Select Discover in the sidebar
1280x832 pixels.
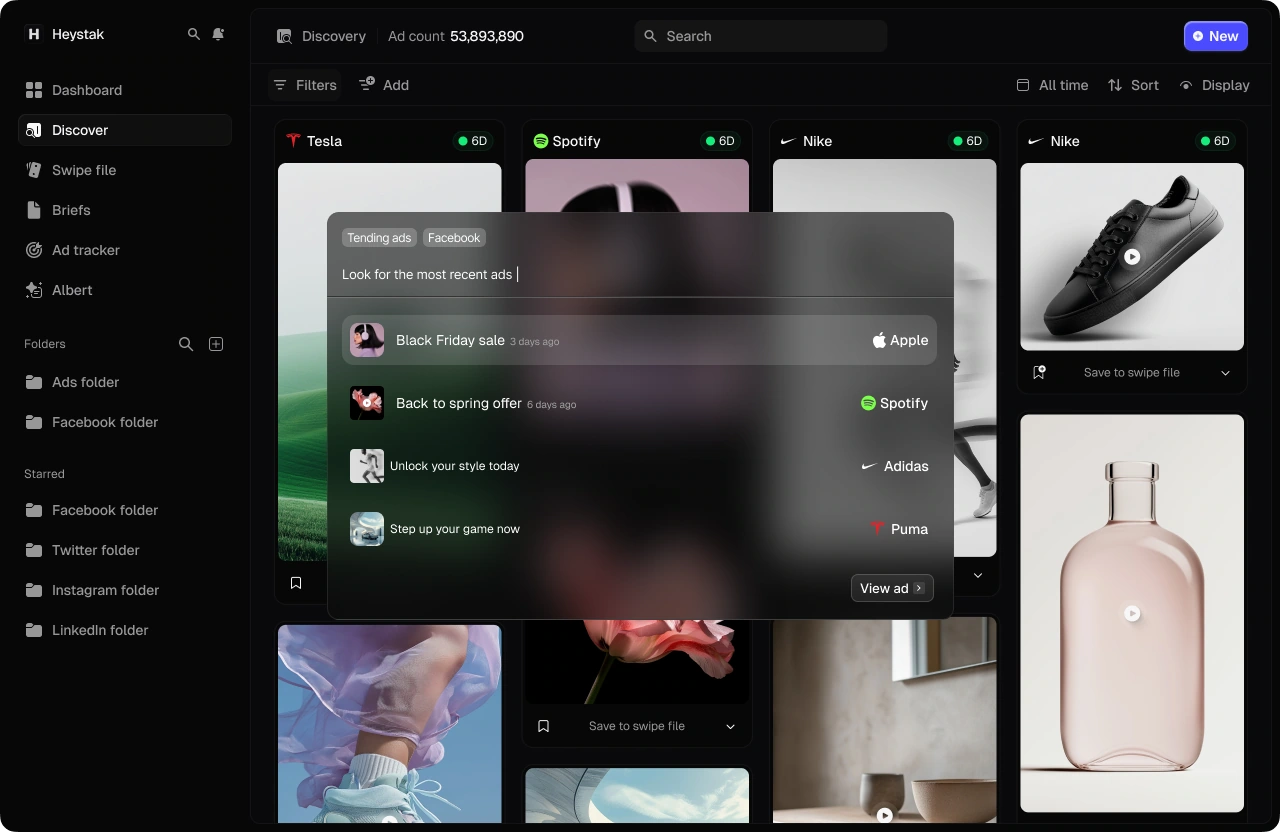pos(125,130)
